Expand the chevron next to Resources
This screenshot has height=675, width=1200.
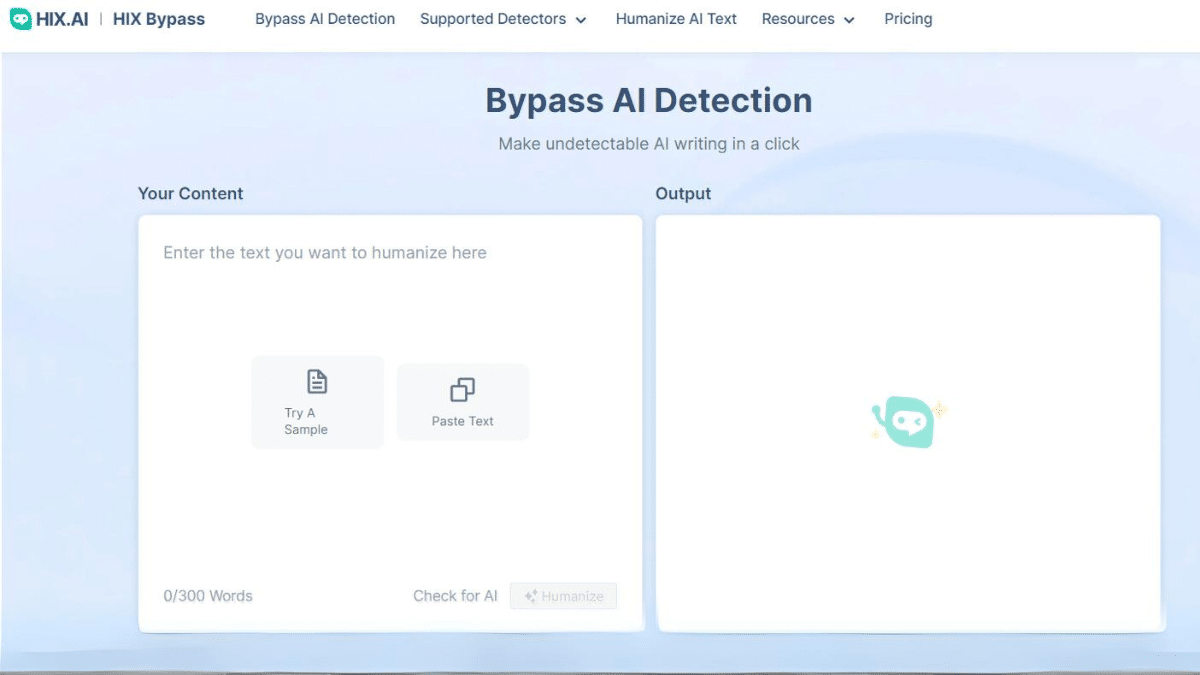849,20
